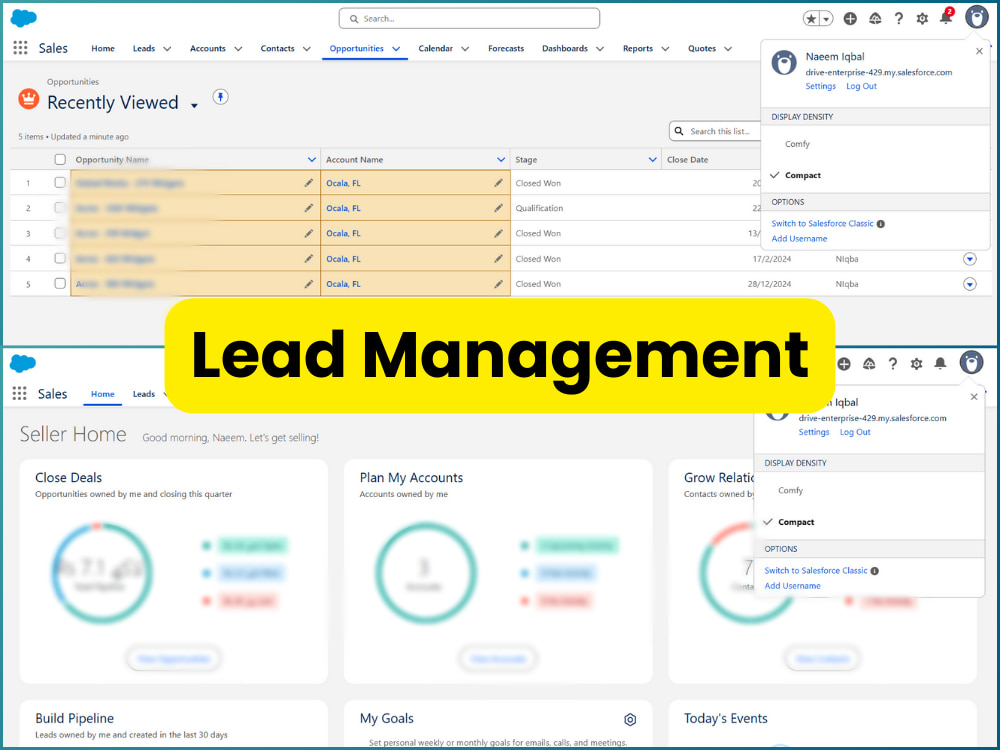Open the Help question mark on Seller Home page
Image resolution: width=1000 pixels, height=750 pixels.
tap(893, 364)
